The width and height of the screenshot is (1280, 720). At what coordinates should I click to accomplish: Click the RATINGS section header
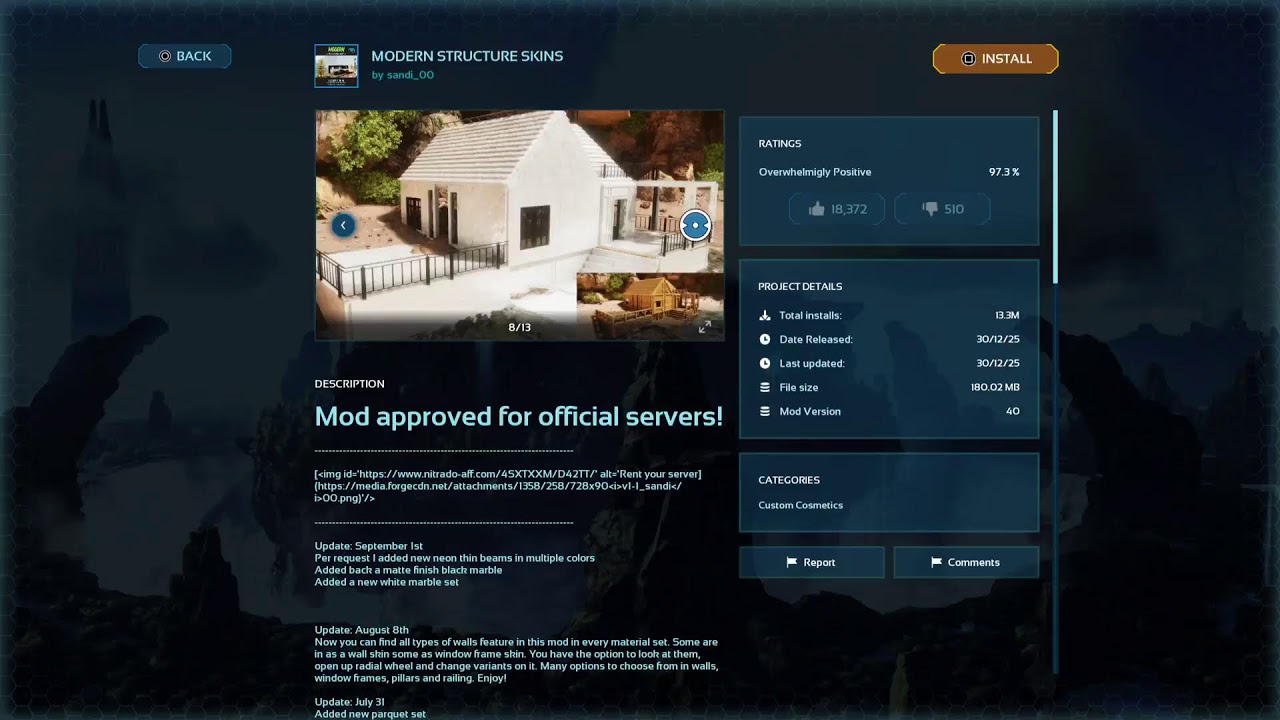(x=780, y=144)
